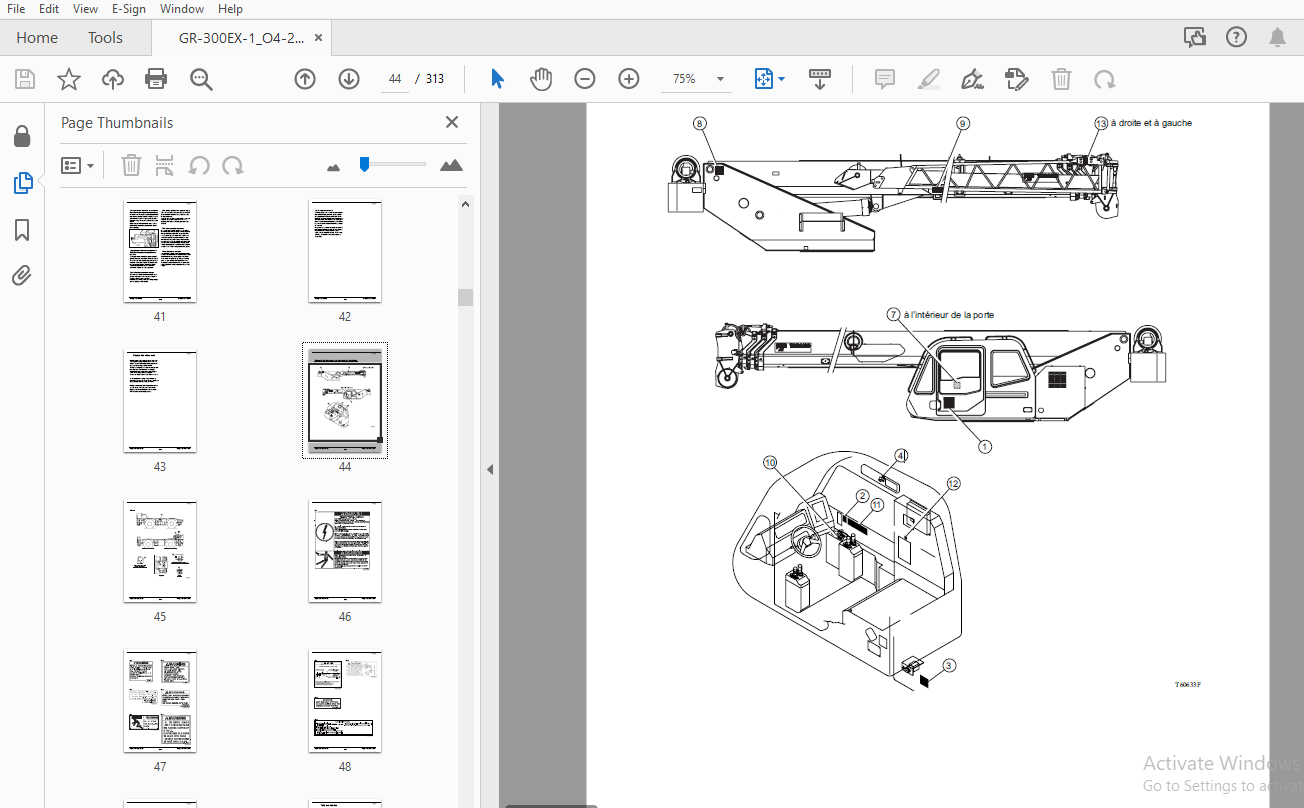Enlarge thumbnail size large mountains icon

452,165
